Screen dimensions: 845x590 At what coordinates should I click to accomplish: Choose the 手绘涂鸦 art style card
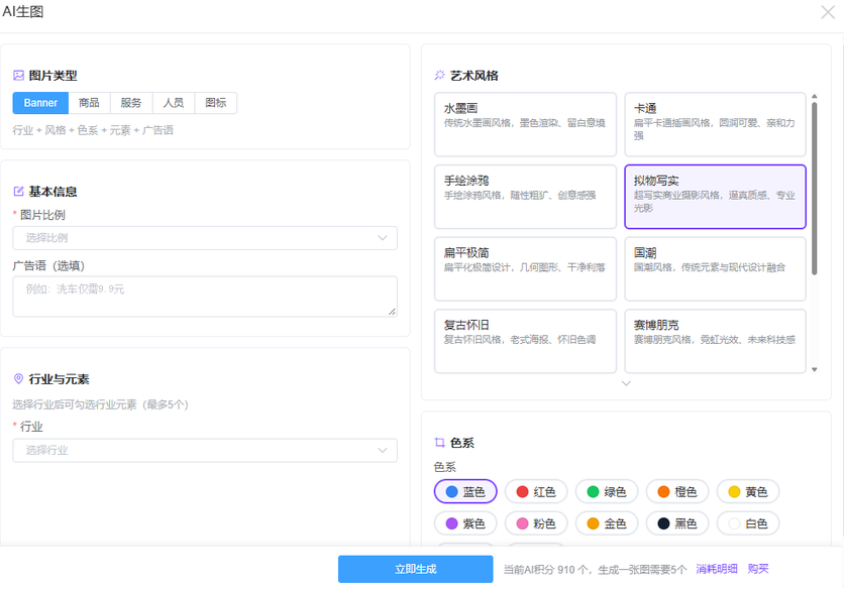click(525, 197)
